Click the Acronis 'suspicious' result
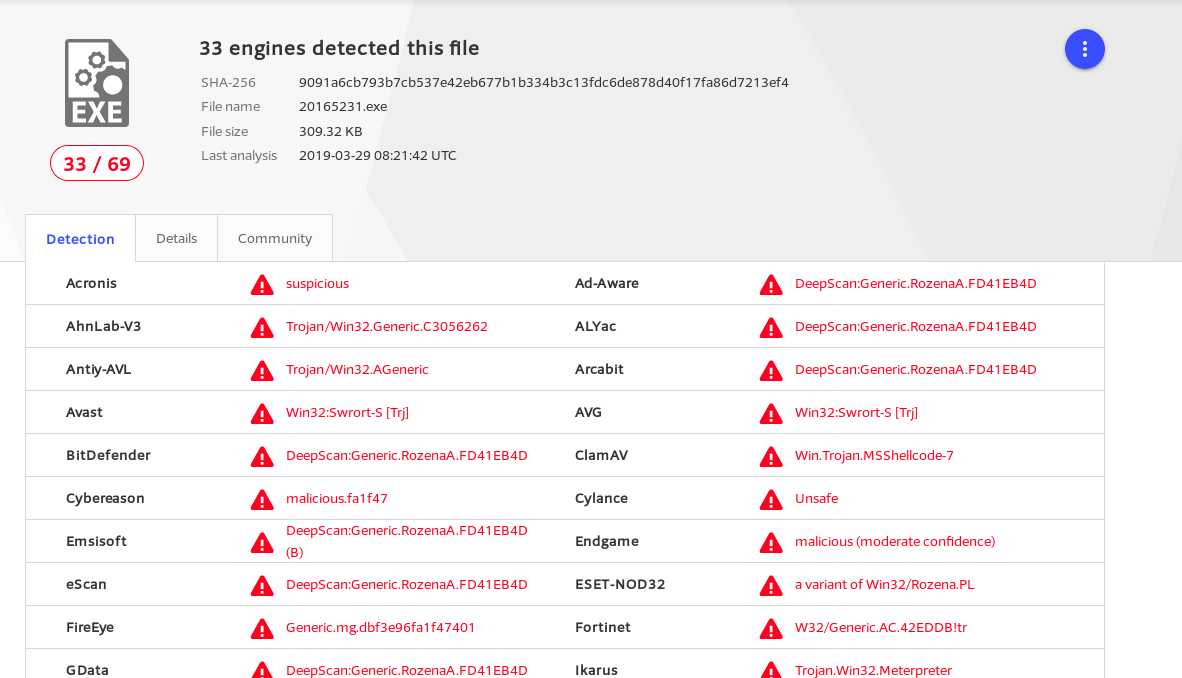Image resolution: width=1182 pixels, height=678 pixels. [317, 284]
